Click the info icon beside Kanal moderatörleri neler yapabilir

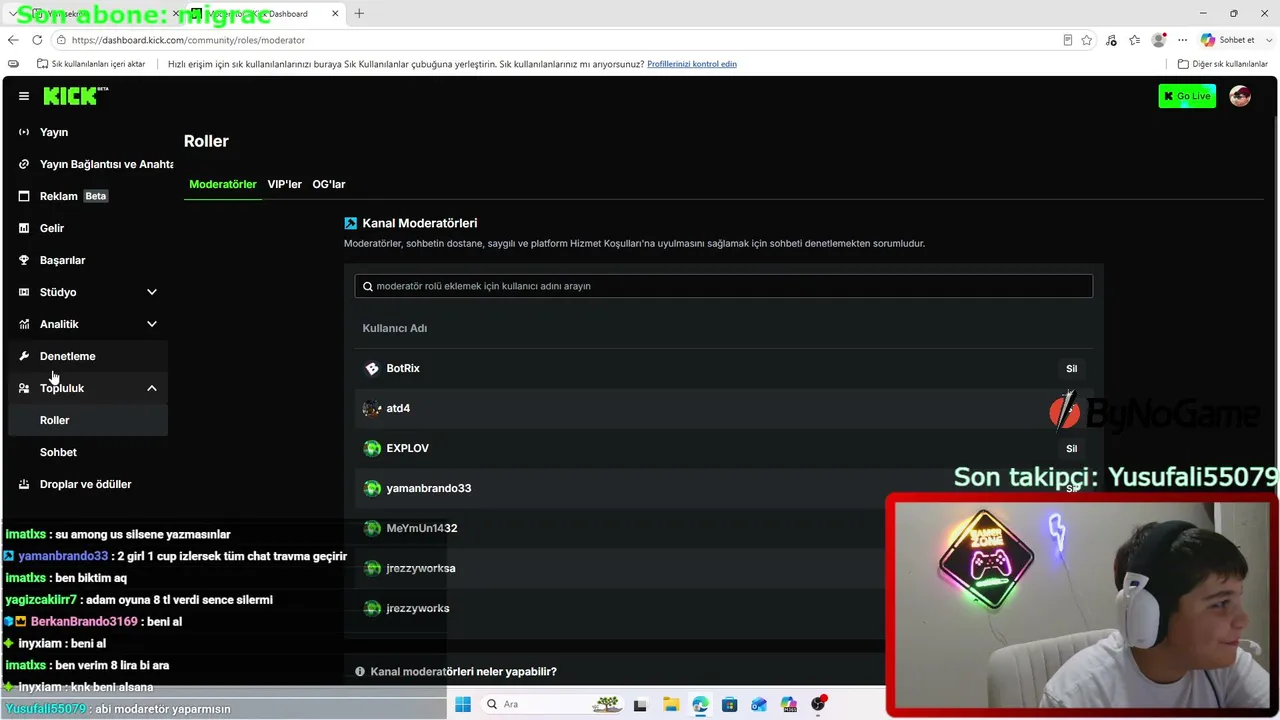pos(360,672)
